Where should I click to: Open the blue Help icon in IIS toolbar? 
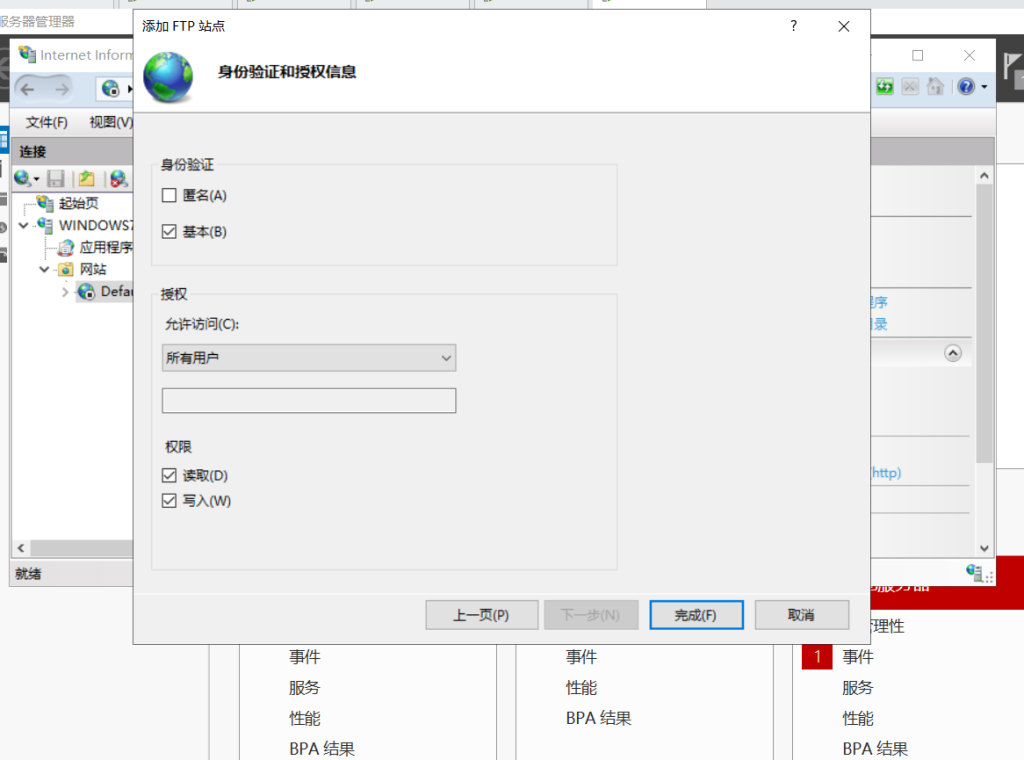coord(966,87)
